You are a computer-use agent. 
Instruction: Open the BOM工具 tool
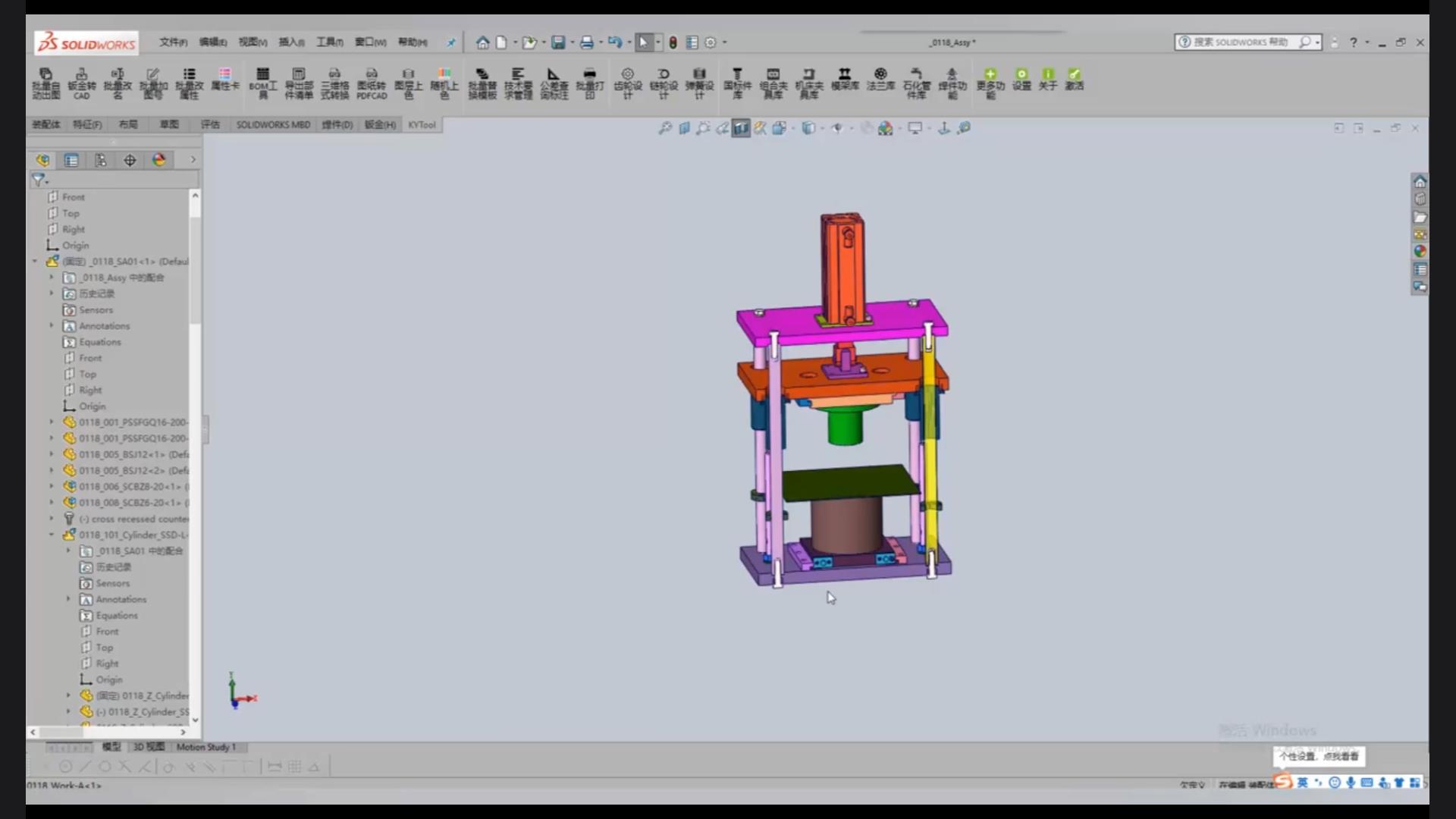click(262, 83)
